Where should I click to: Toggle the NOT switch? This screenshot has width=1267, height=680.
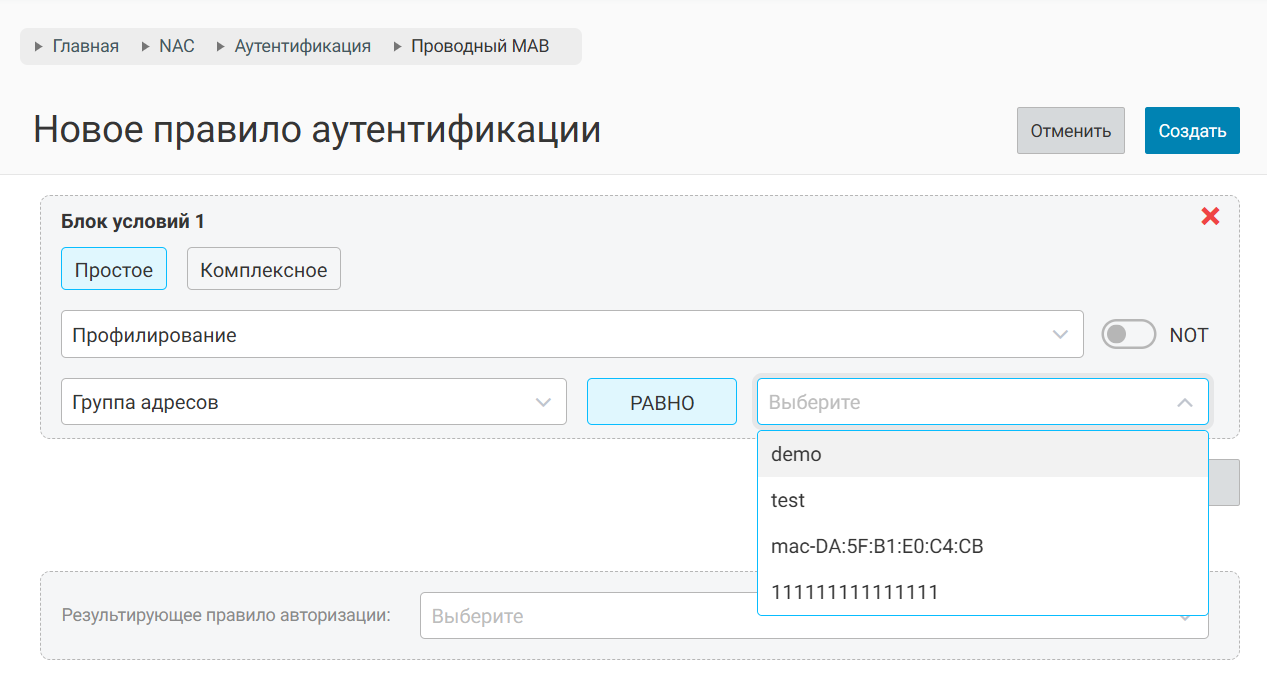click(x=1128, y=335)
